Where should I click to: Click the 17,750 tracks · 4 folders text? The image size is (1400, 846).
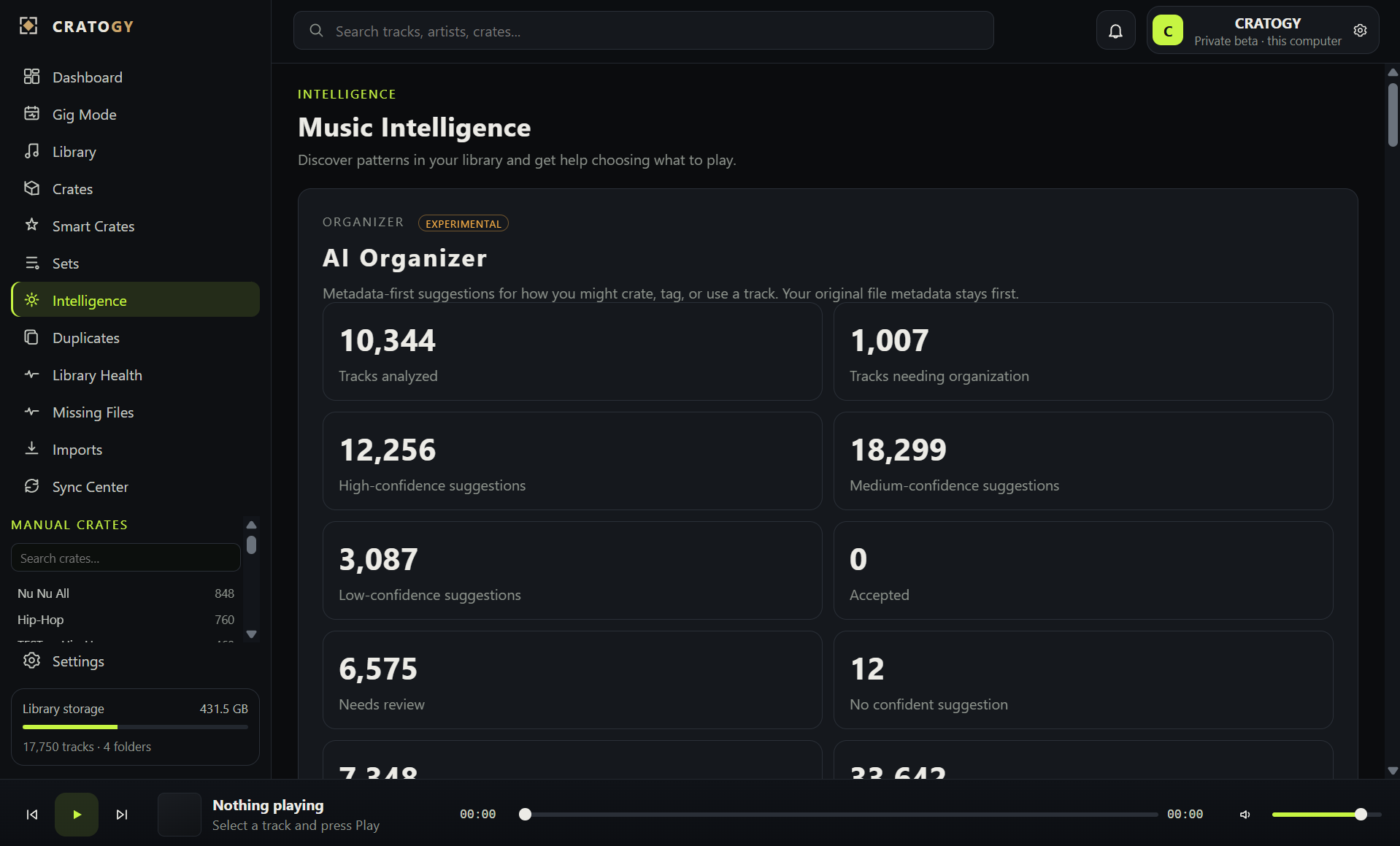(x=87, y=747)
